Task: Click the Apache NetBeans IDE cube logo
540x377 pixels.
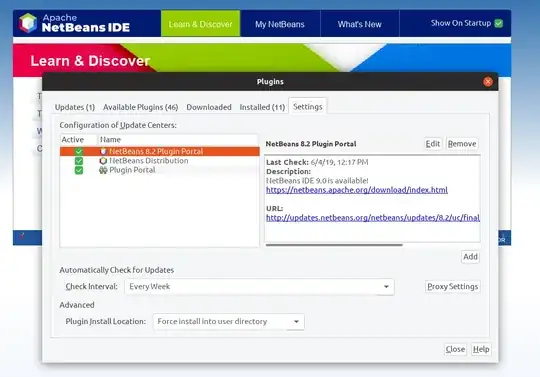Action: [28, 23]
